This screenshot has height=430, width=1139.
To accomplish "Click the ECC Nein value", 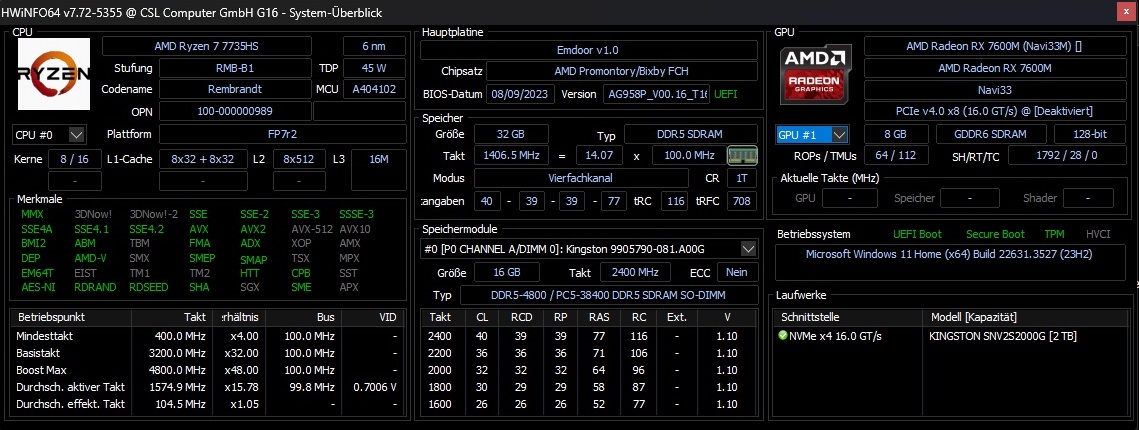I will click(x=738, y=272).
